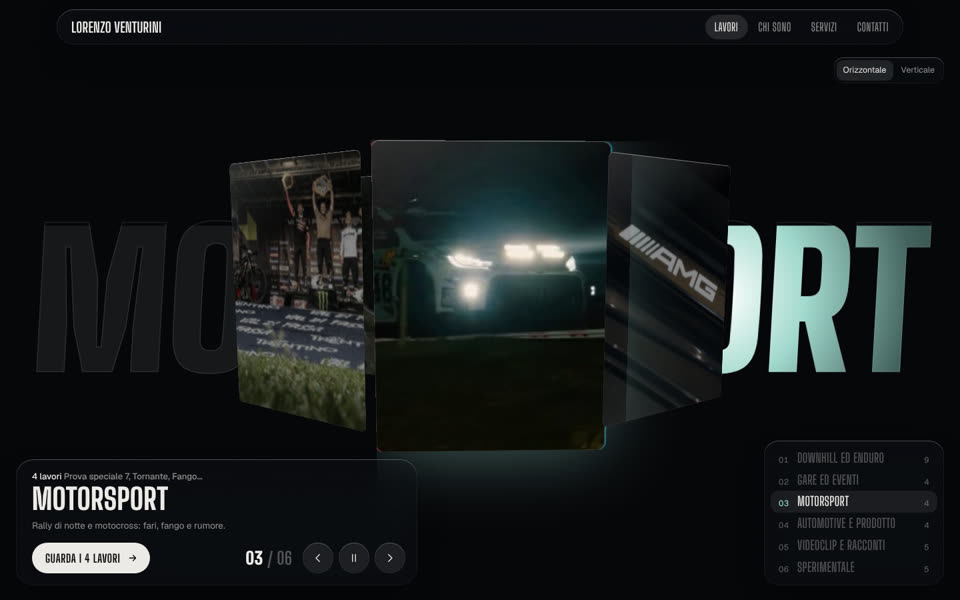This screenshot has height=600, width=960.
Task: Click the text 'Rally di notte e motocross: fari, fango e rumore.'
Action: click(x=129, y=525)
